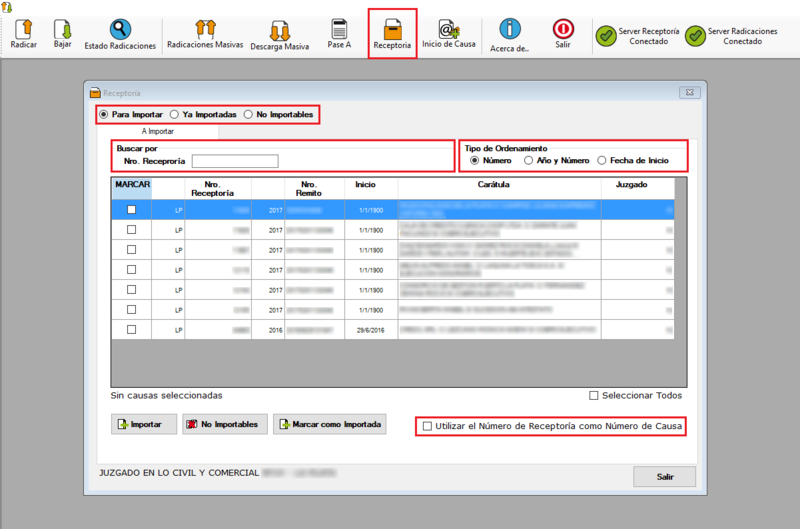Click the 29/6/2016 date cell
800x529 pixels.
[x=371, y=330]
